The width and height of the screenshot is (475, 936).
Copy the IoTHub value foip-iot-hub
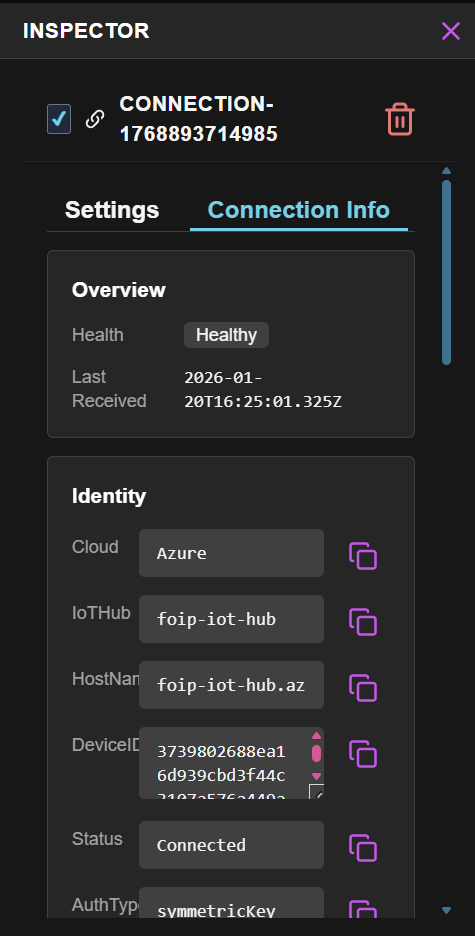coord(363,622)
